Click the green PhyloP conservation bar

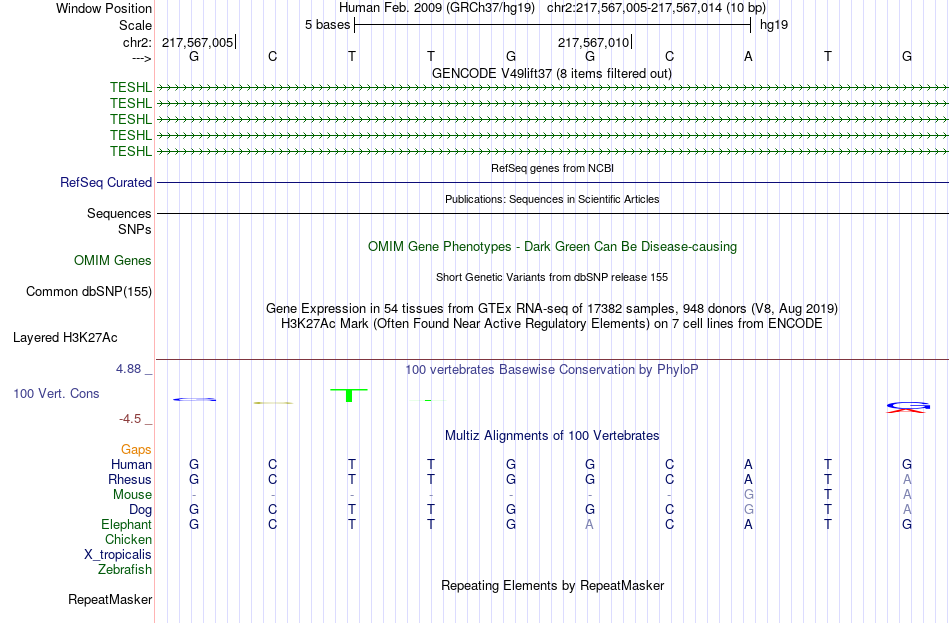349,395
